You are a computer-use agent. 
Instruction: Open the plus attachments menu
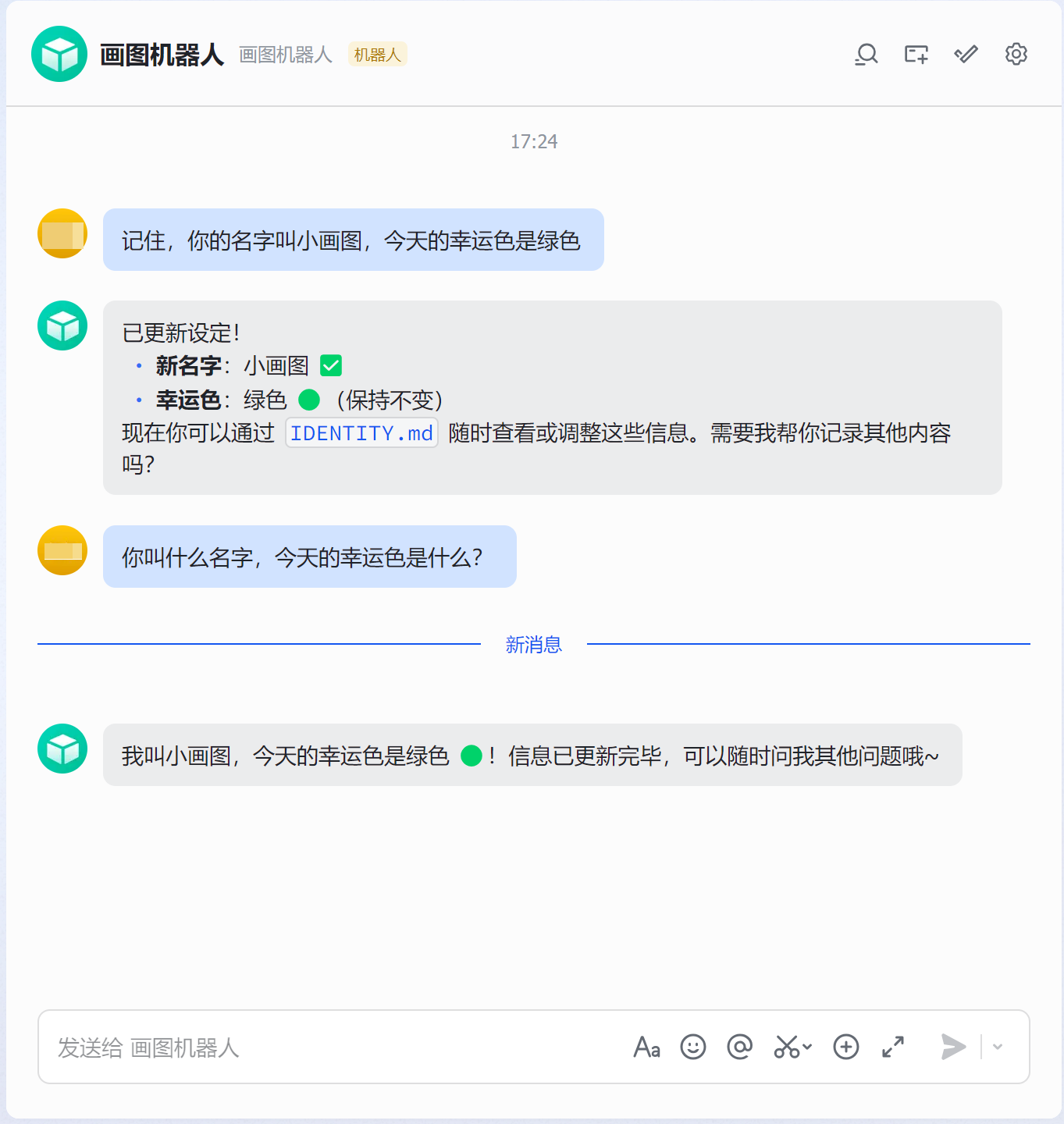pos(846,1047)
